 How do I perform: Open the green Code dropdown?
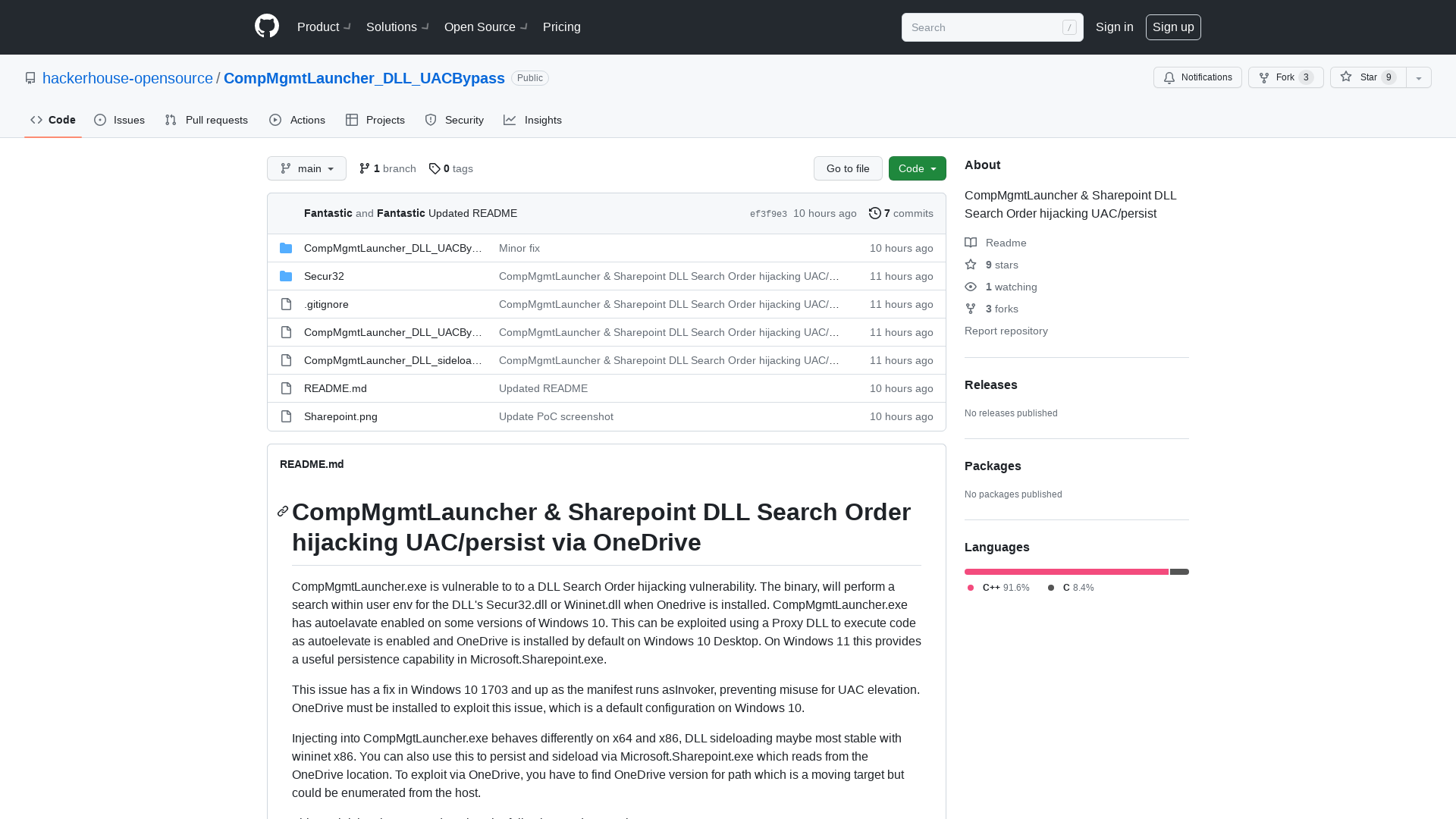point(918,168)
